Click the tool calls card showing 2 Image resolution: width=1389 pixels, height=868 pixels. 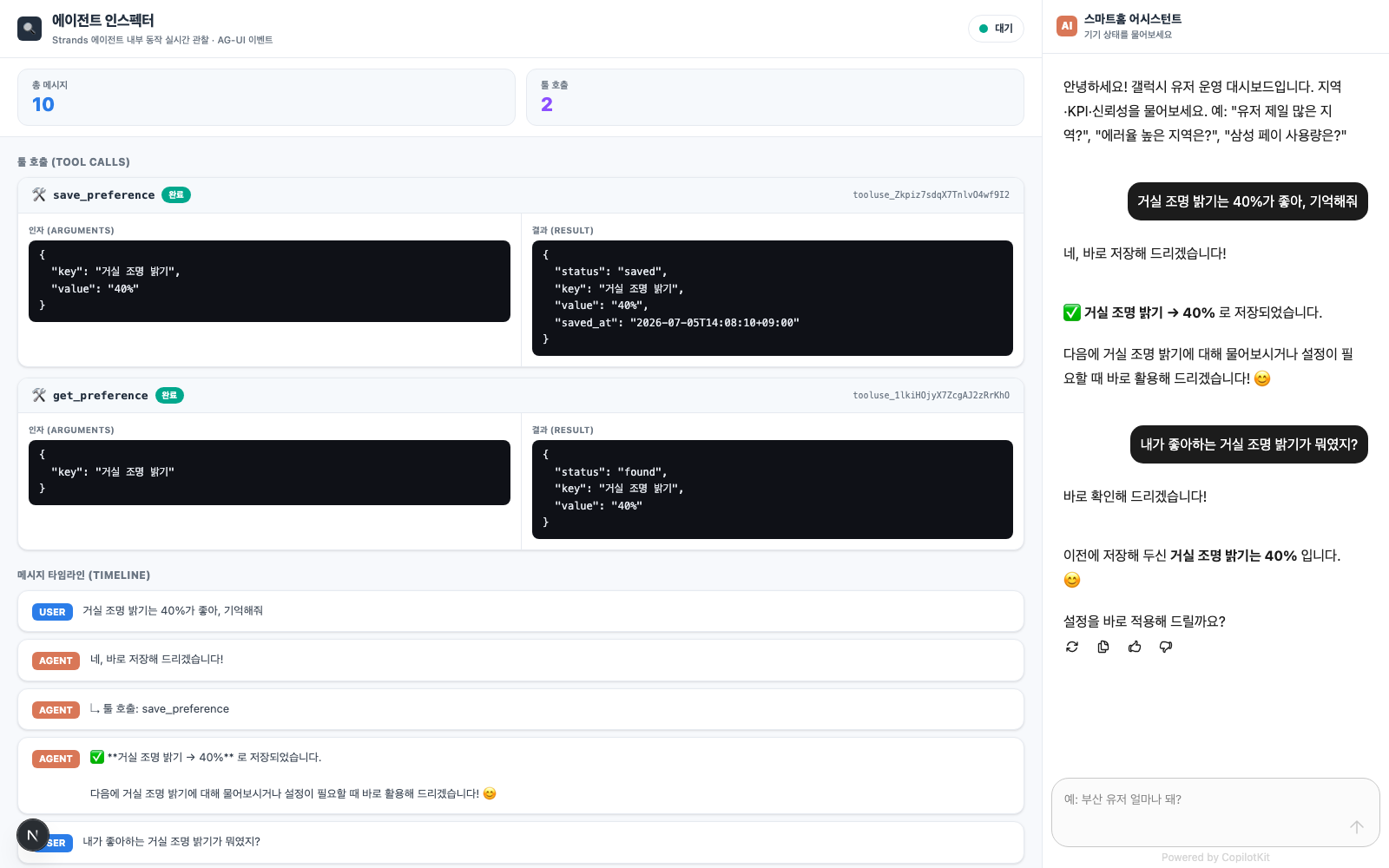click(775, 97)
